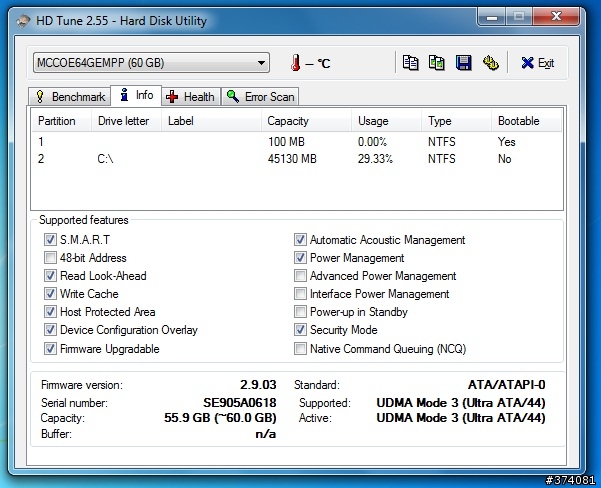
Task: Click the 0.00% usage value
Action: point(372,142)
